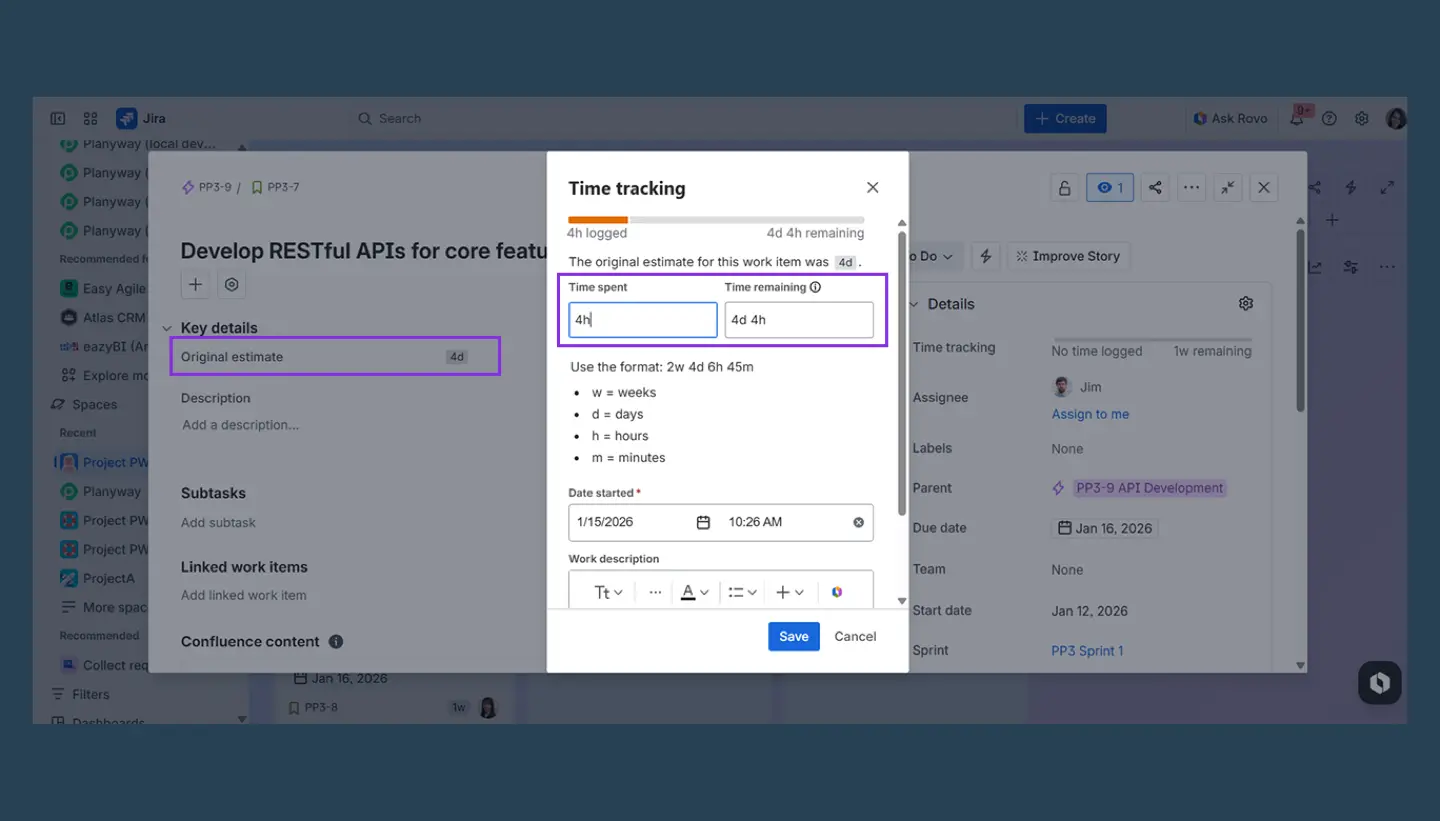This screenshot has width=1440, height=821.
Task: Click the share icon in issue header
Action: coord(1155,187)
